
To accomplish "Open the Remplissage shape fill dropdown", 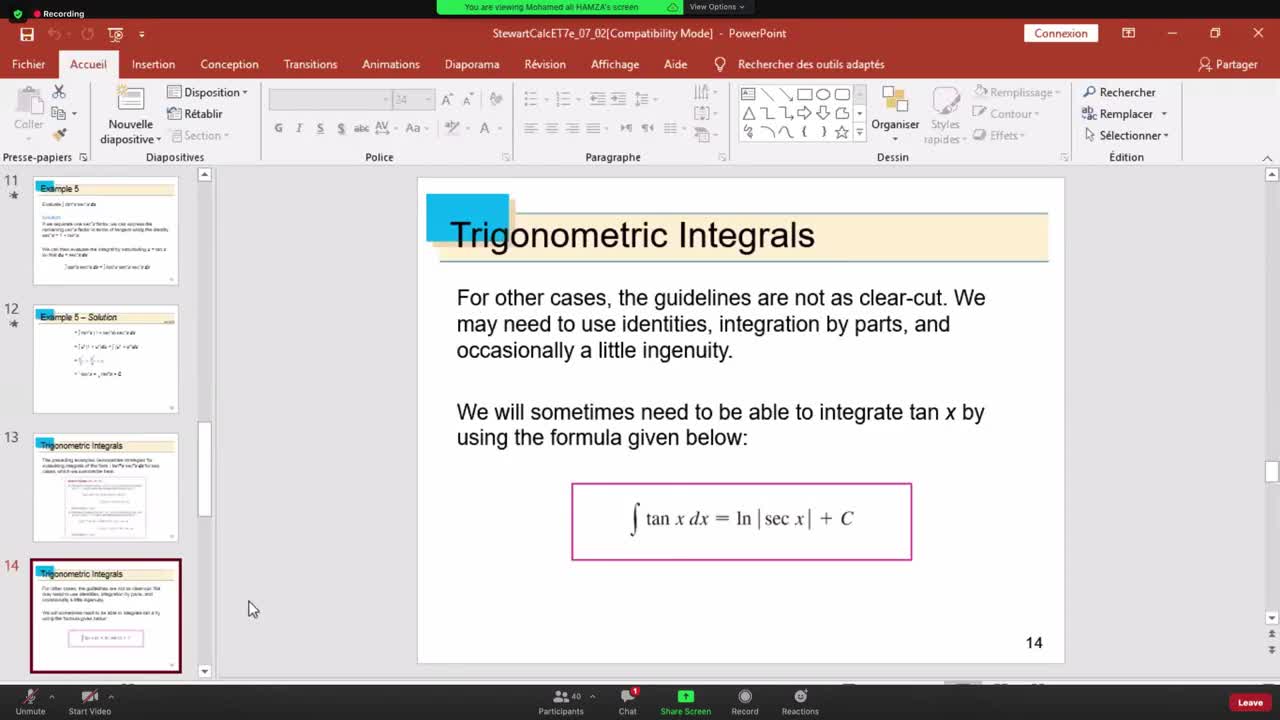I will tap(1016, 92).
